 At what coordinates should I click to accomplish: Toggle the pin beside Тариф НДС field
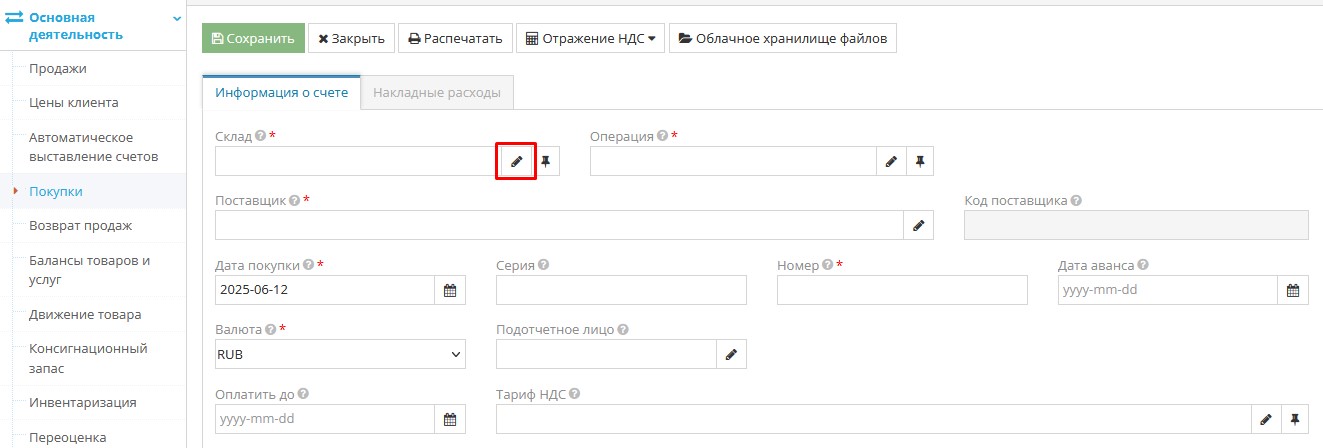click(1295, 419)
